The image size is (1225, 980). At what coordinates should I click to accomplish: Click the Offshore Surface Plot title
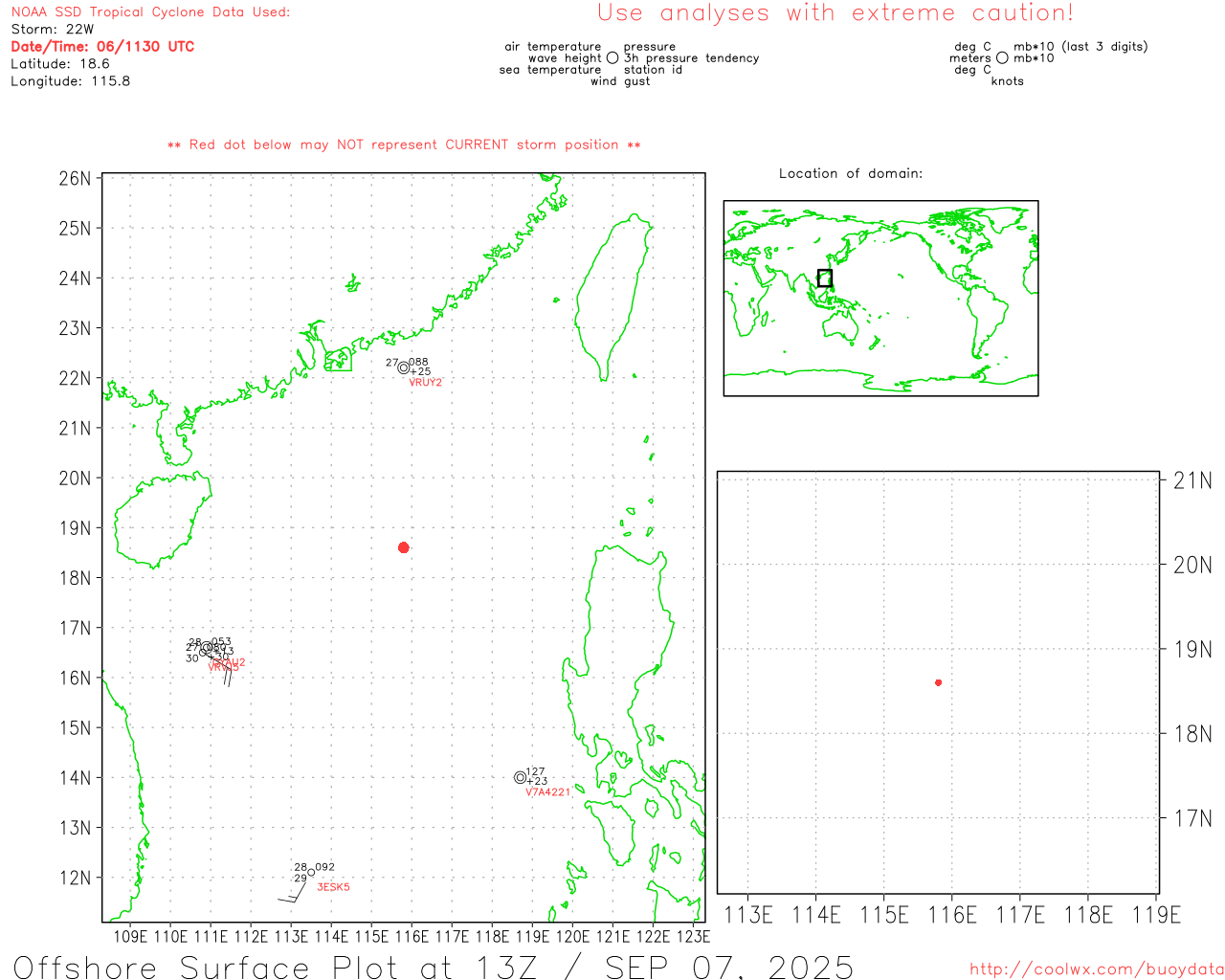click(434, 967)
